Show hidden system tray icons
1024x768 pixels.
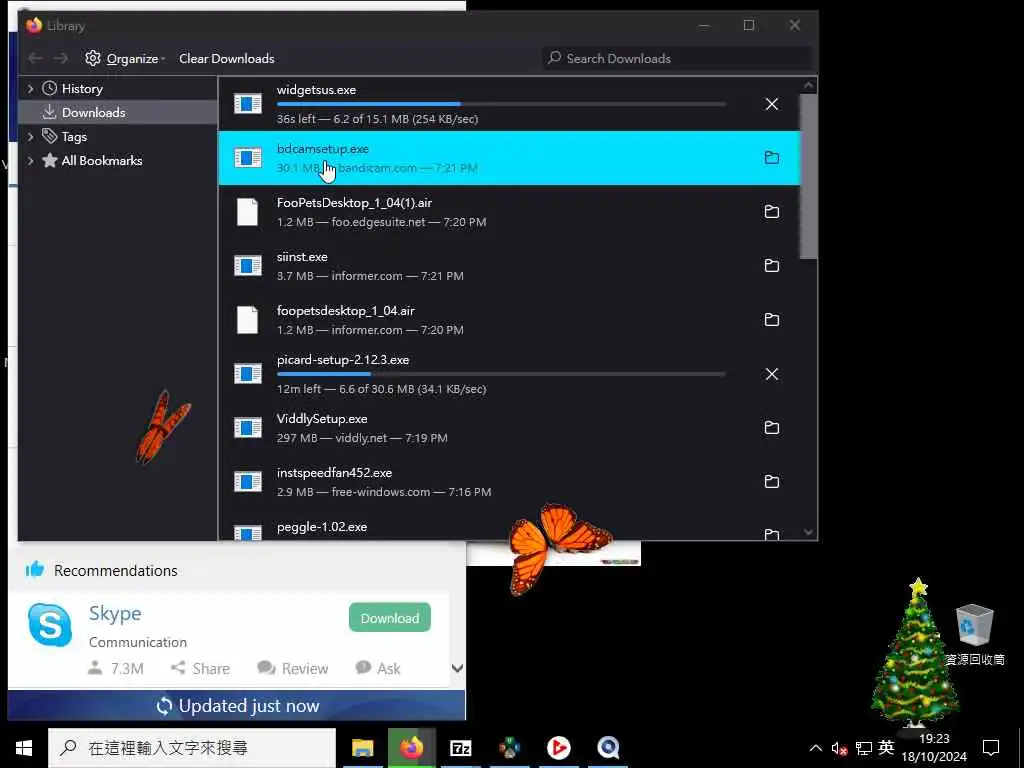[x=816, y=748]
